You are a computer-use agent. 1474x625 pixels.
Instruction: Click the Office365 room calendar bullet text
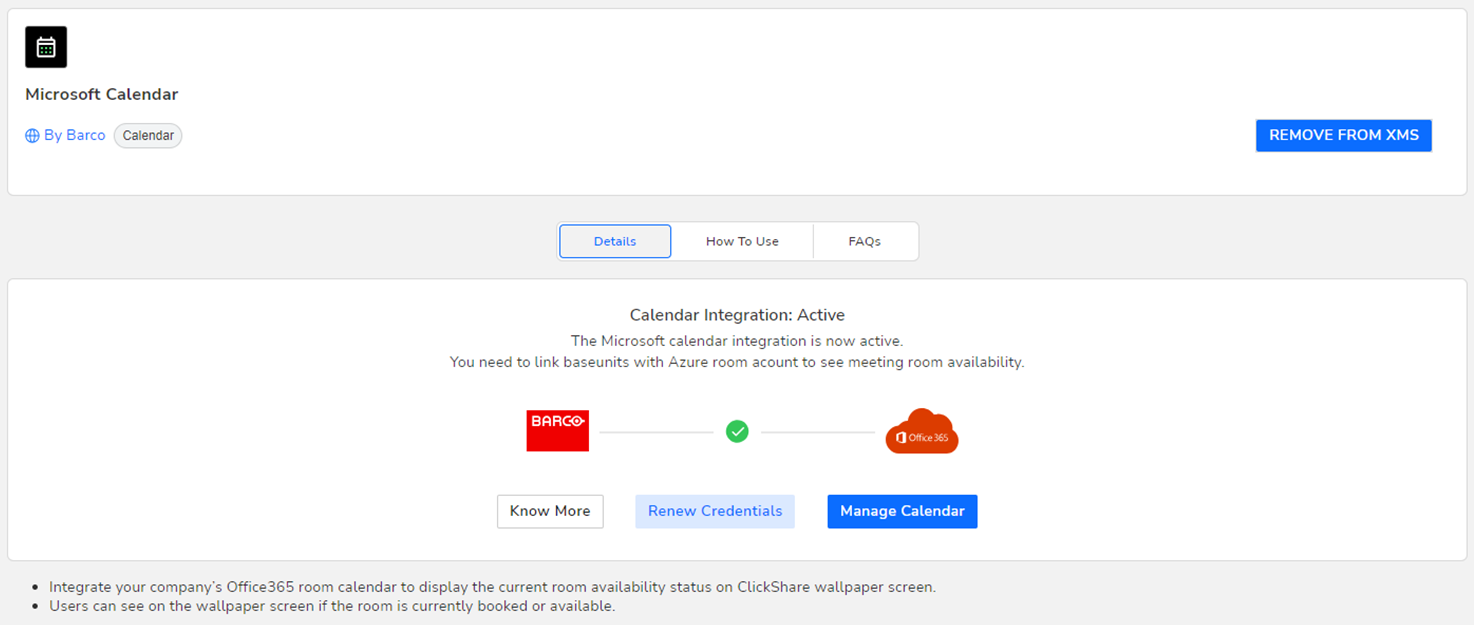click(x=492, y=587)
